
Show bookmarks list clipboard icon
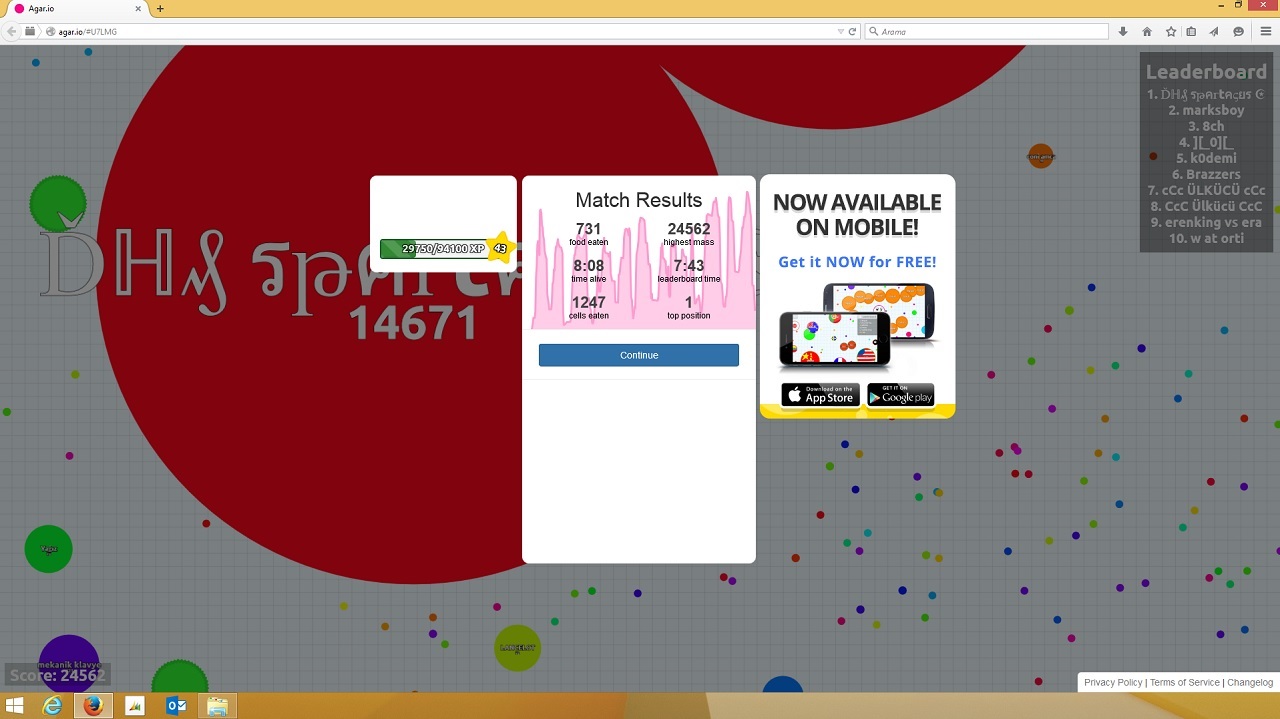(x=1191, y=31)
